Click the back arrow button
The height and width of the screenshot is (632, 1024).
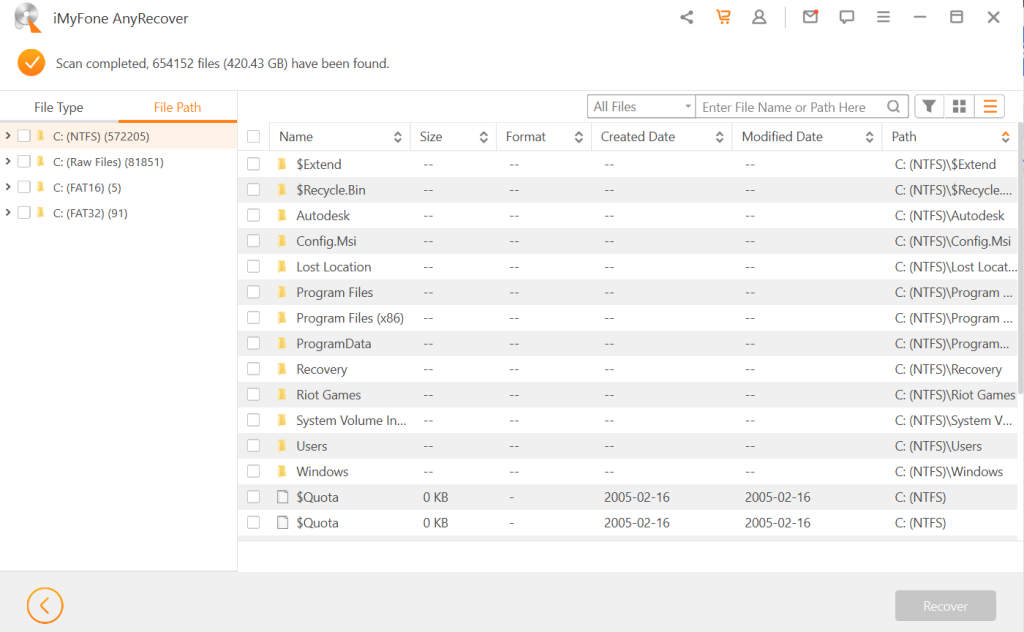44,605
